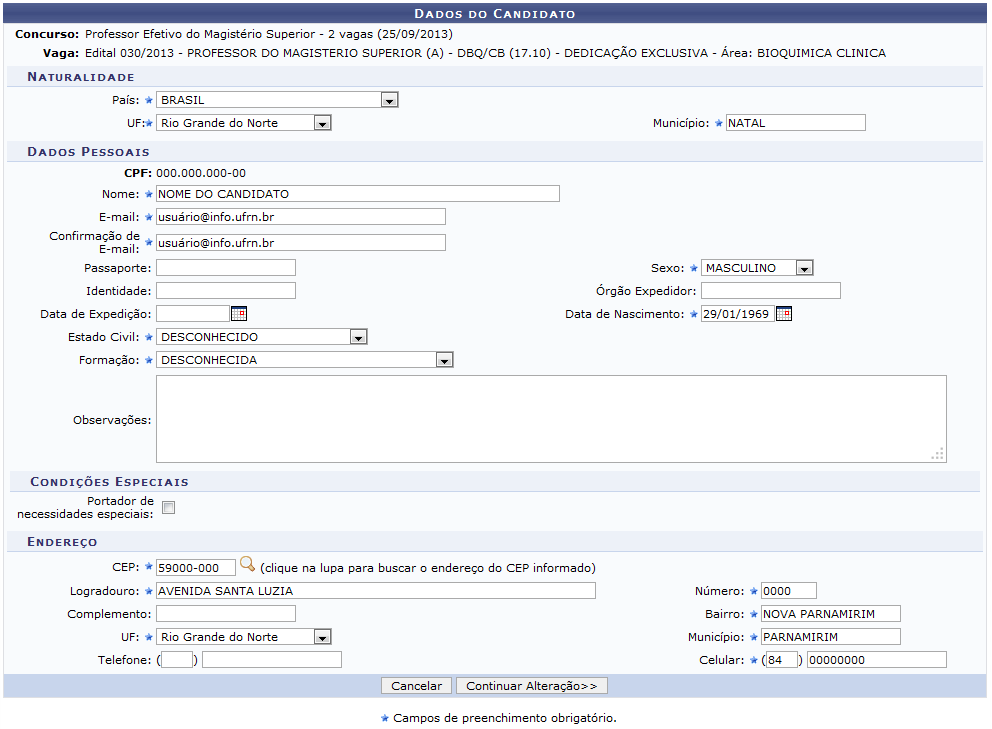This screenshot has height=729, width=992.
Task: Click the magnifying glass CEP search icon
Action: tap(247, 565)
